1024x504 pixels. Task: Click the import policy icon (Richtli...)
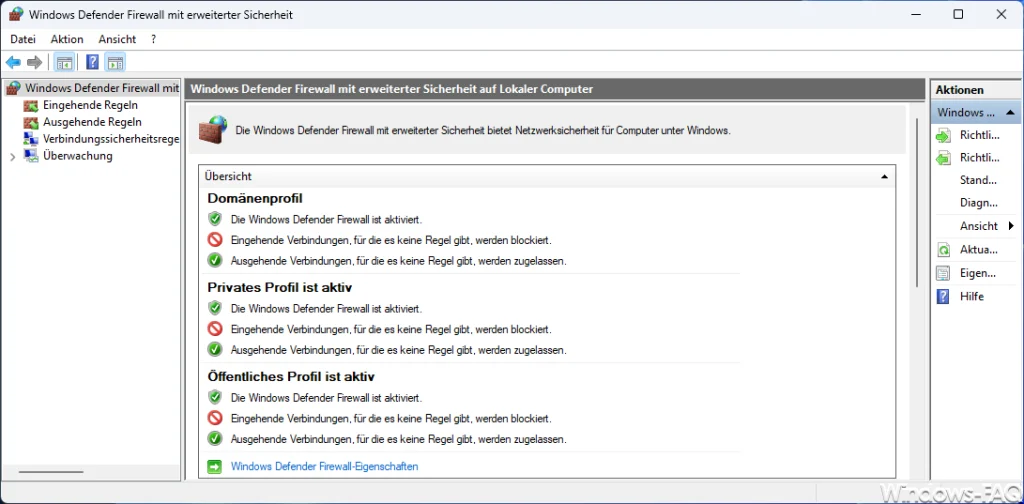coord(944,136)
